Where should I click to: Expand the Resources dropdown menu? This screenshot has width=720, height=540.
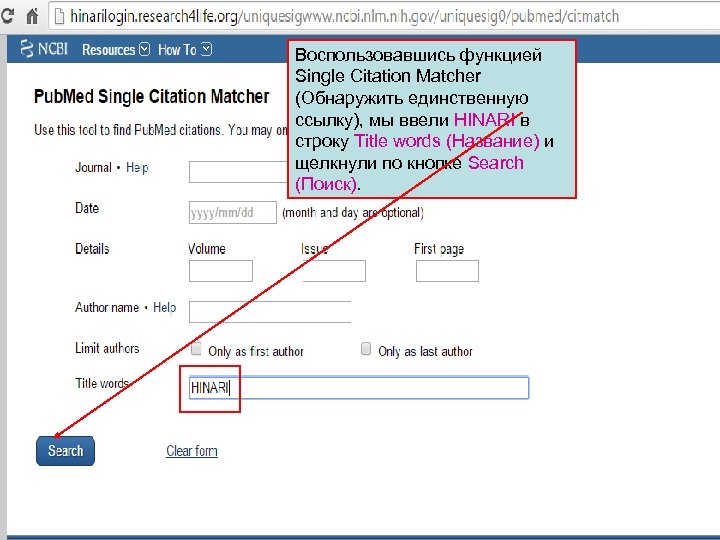pyautogui.click(x=116, y=50)
